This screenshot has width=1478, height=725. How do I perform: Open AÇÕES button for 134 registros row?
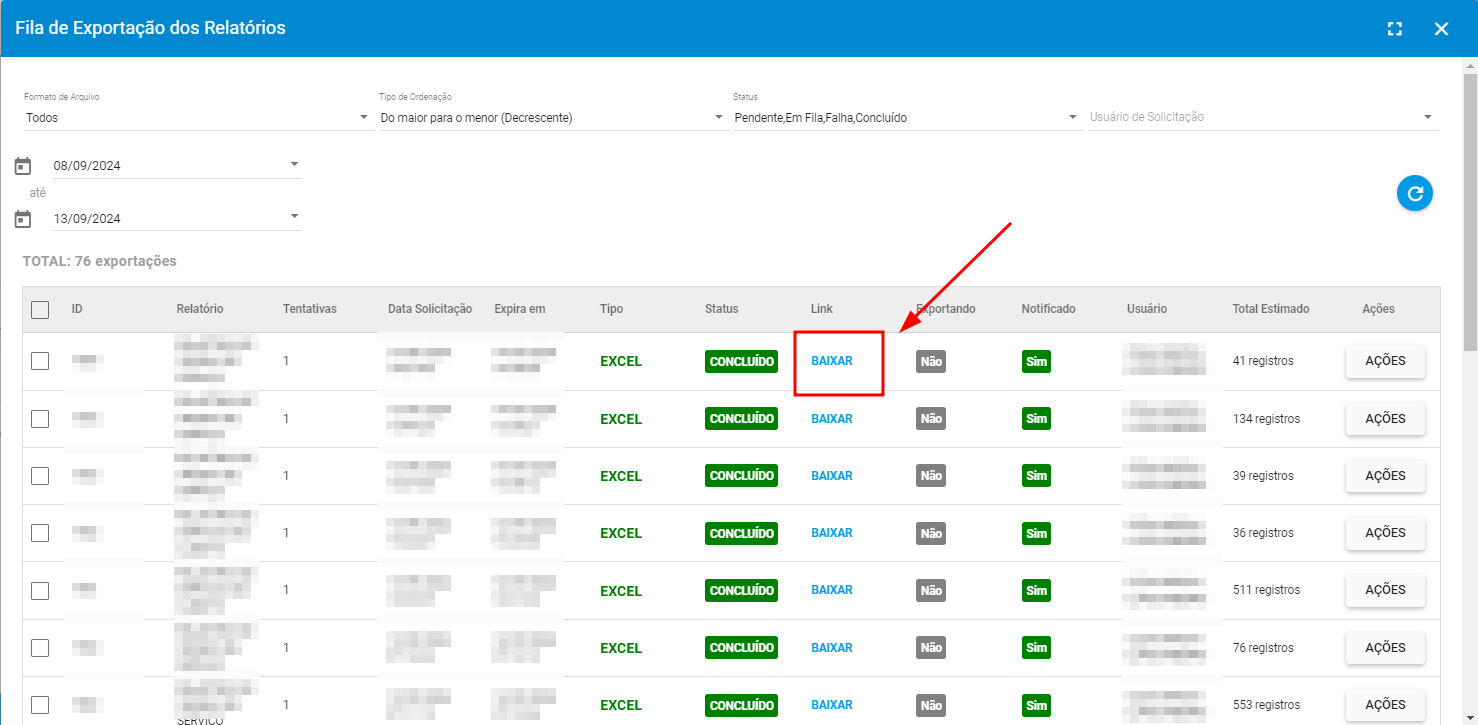coord(1385,419)
